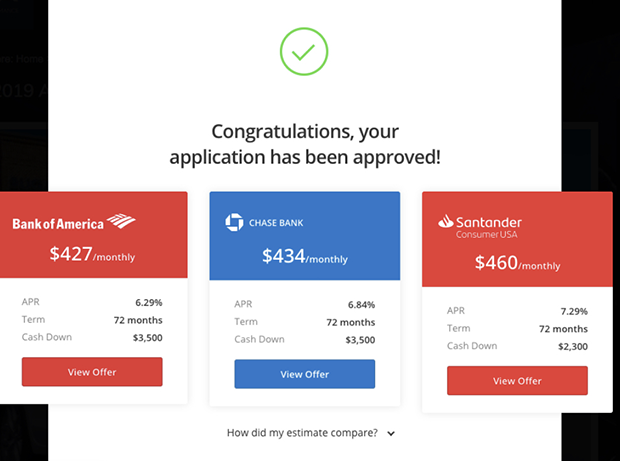Click the Chase octagon logo icon

235,222
